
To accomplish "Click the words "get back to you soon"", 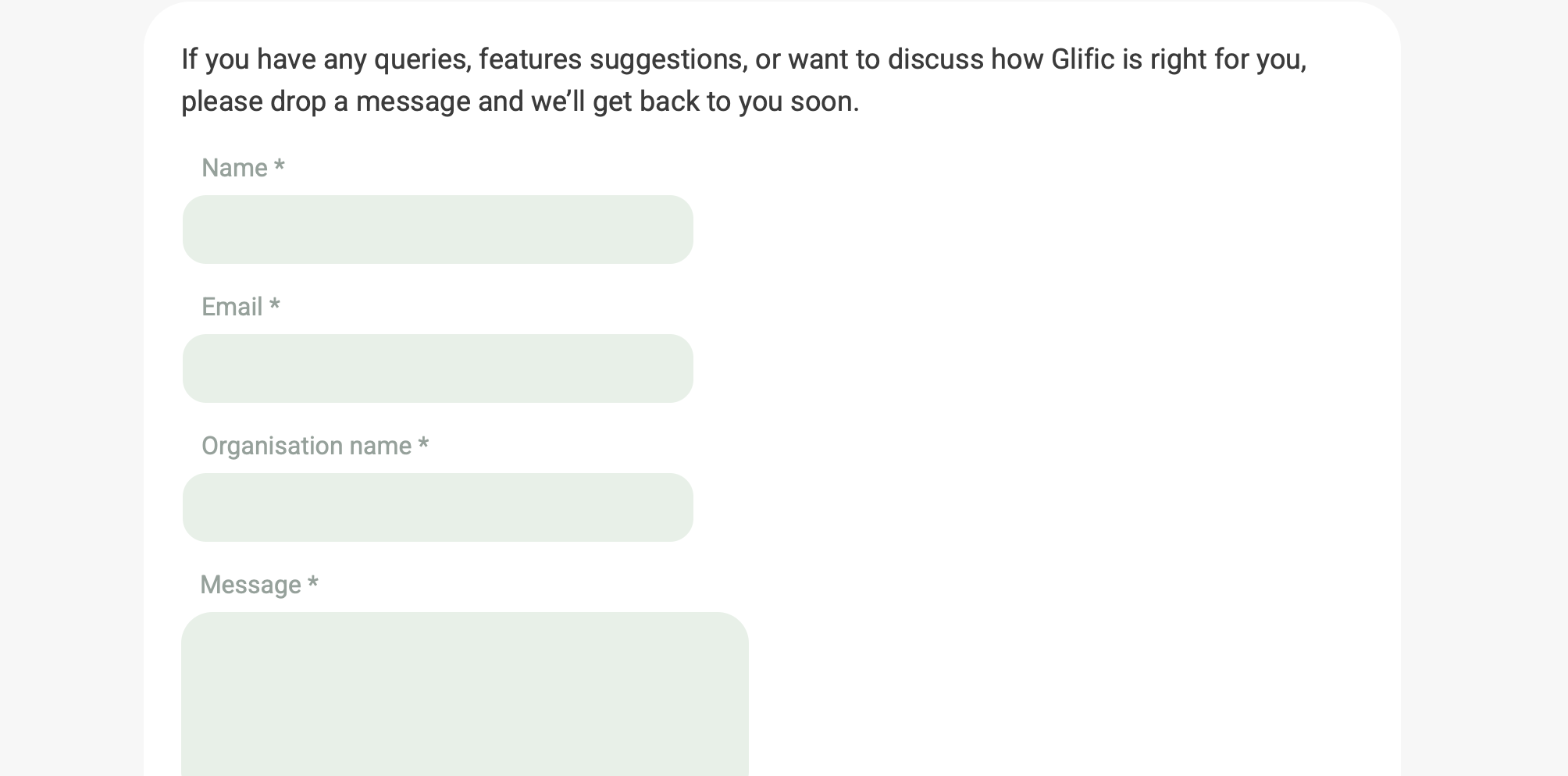I will pos(725,101).
